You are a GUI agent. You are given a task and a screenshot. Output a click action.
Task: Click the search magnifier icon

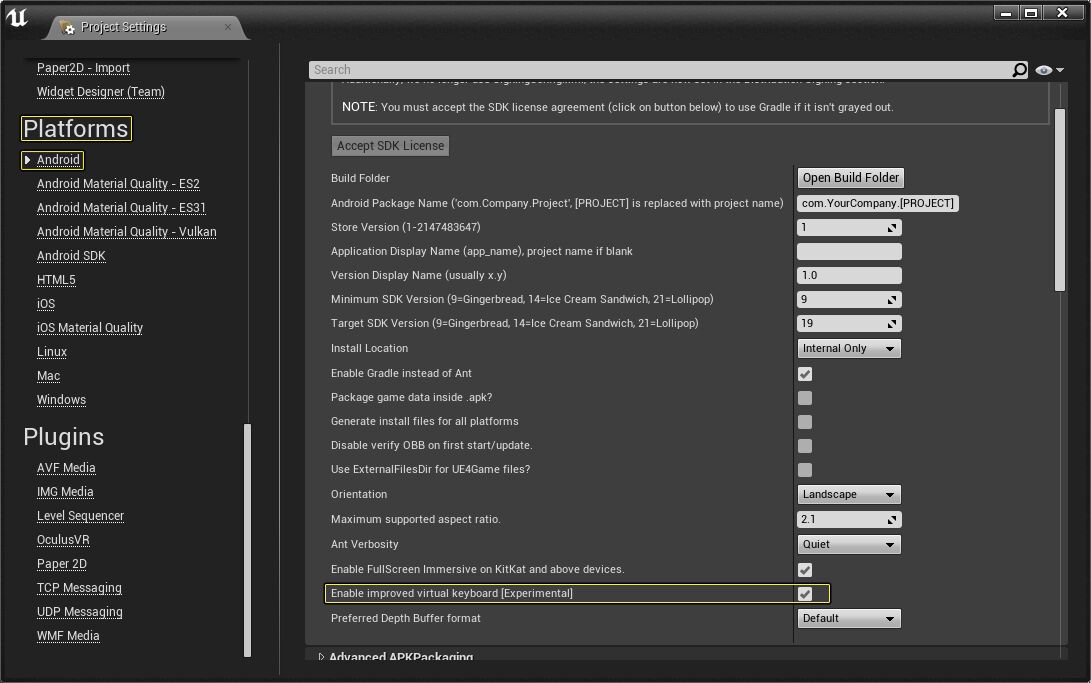click(x=1019, y=70)
